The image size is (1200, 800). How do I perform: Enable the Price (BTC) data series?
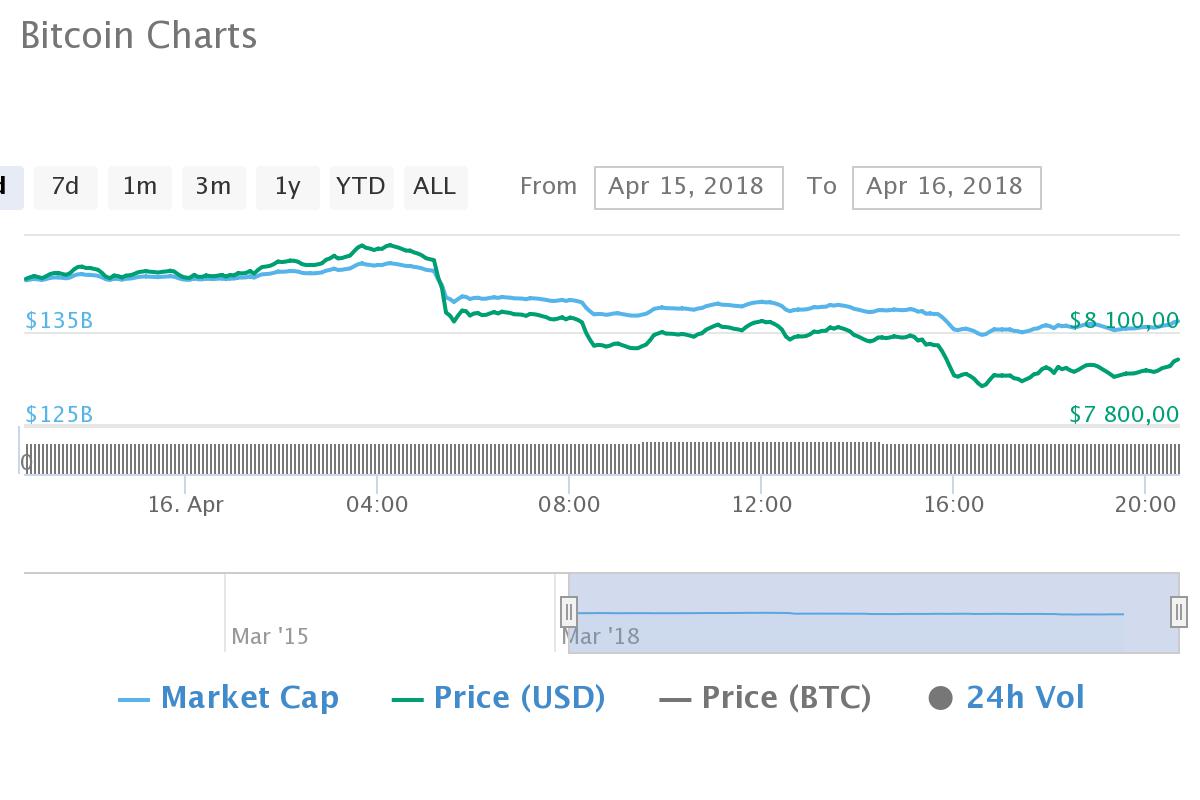(x=786, y=697)
